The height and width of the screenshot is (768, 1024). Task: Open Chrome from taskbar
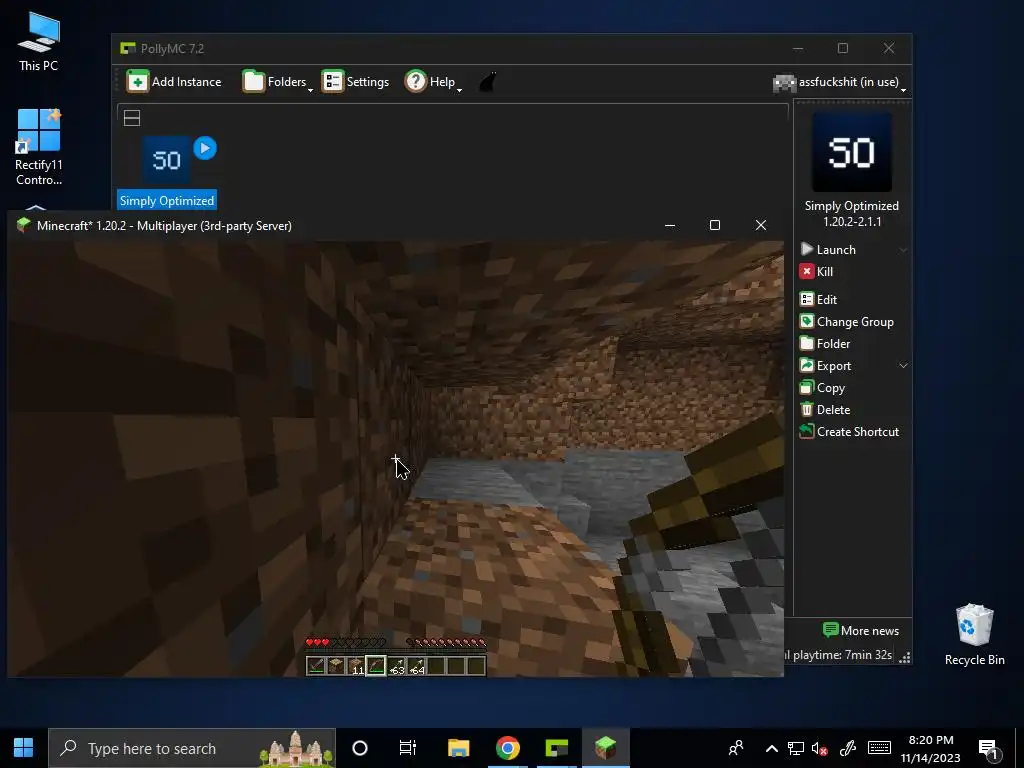point(507,748)
